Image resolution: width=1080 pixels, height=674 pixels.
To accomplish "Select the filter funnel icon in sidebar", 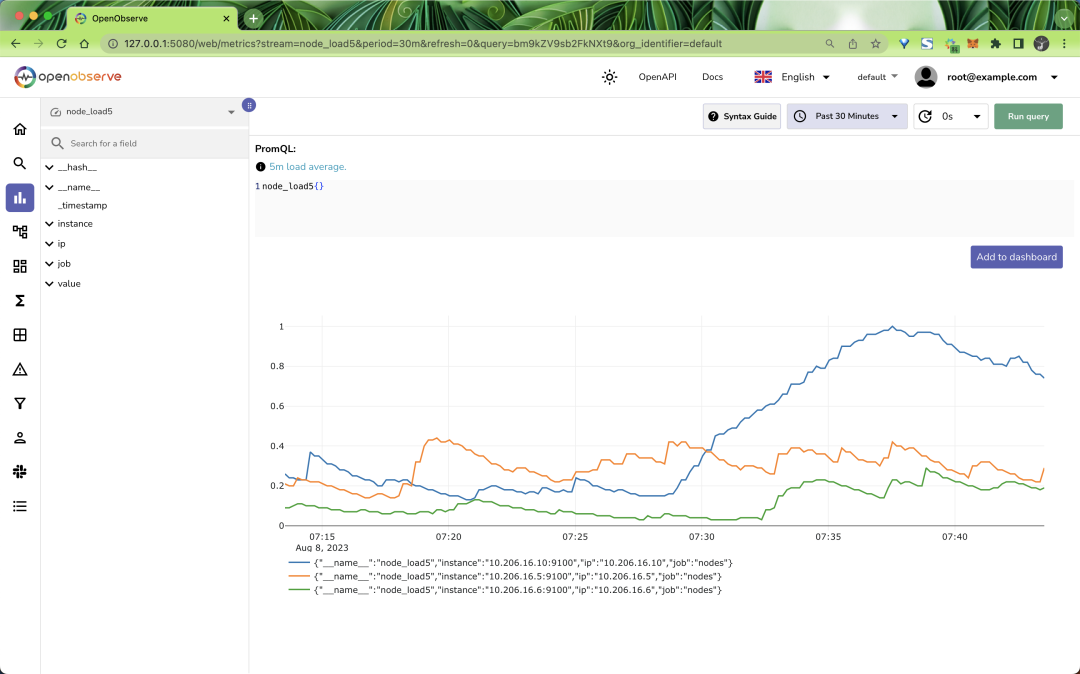I will [19, 403].
